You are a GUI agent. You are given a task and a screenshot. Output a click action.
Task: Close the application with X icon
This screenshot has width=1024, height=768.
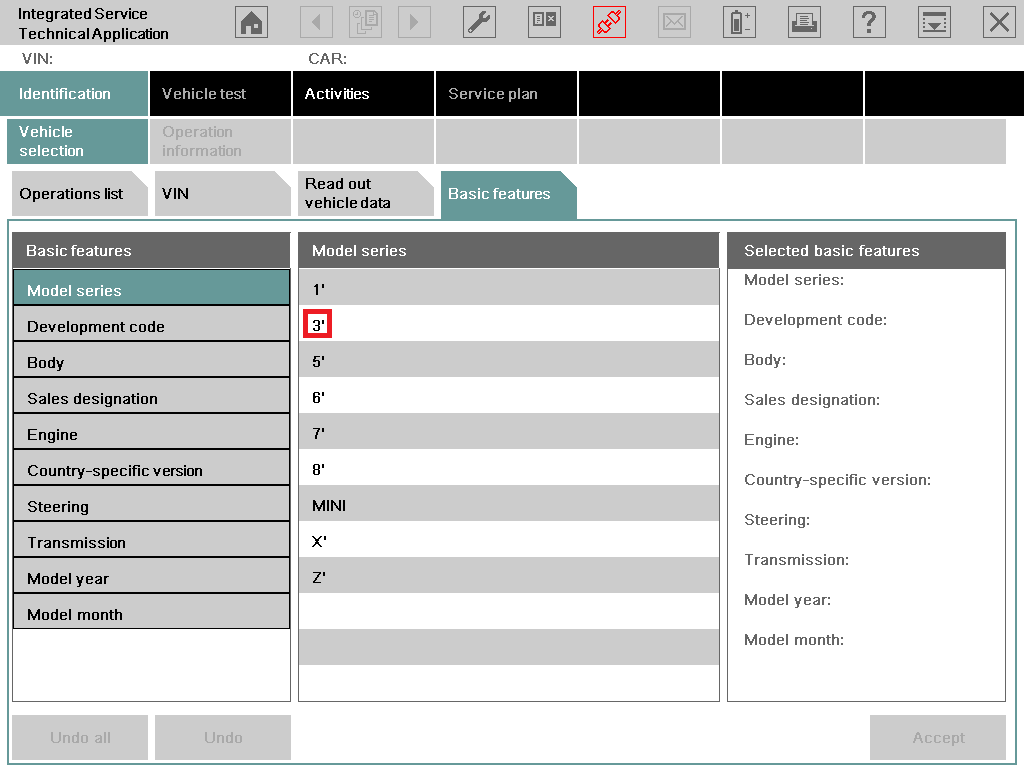point(999,22)
